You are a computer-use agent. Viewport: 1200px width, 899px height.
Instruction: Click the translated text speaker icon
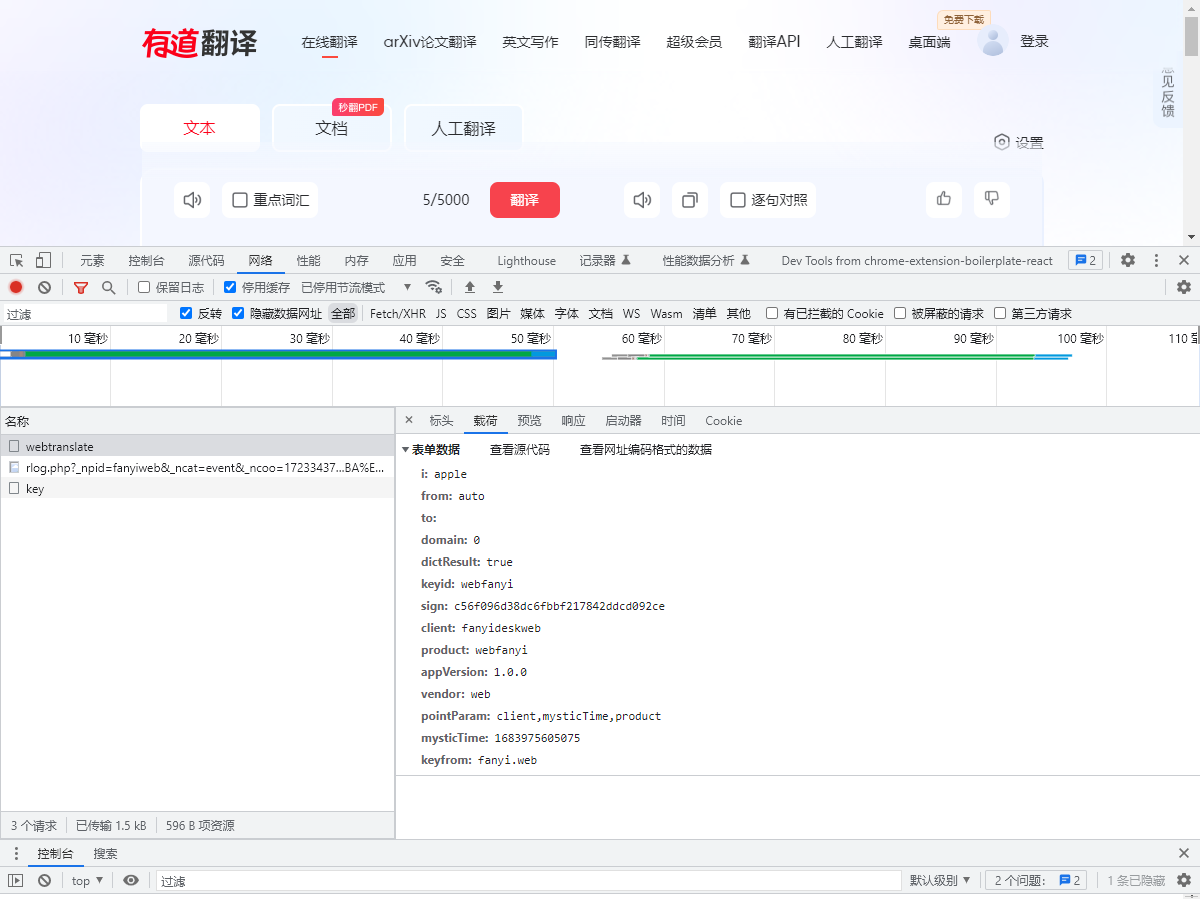point(641,200)
